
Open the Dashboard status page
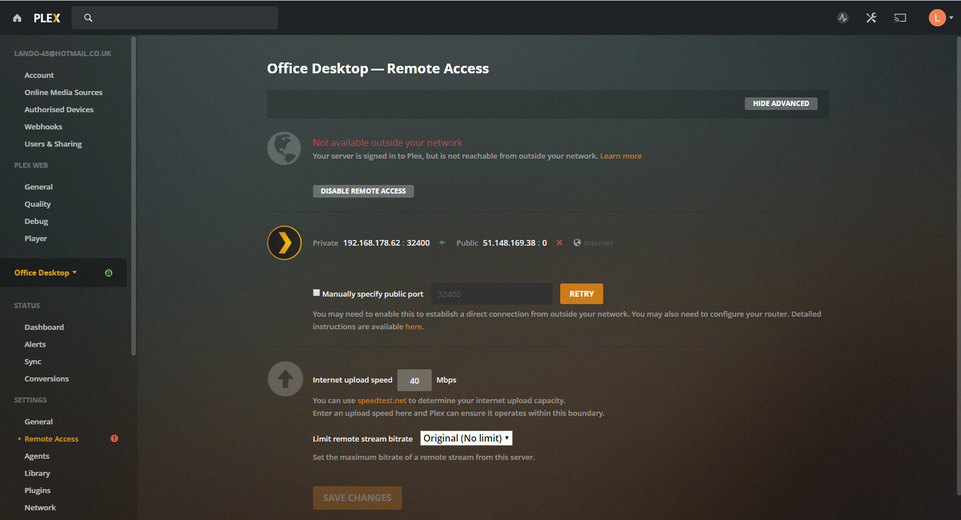pos(44,327)
